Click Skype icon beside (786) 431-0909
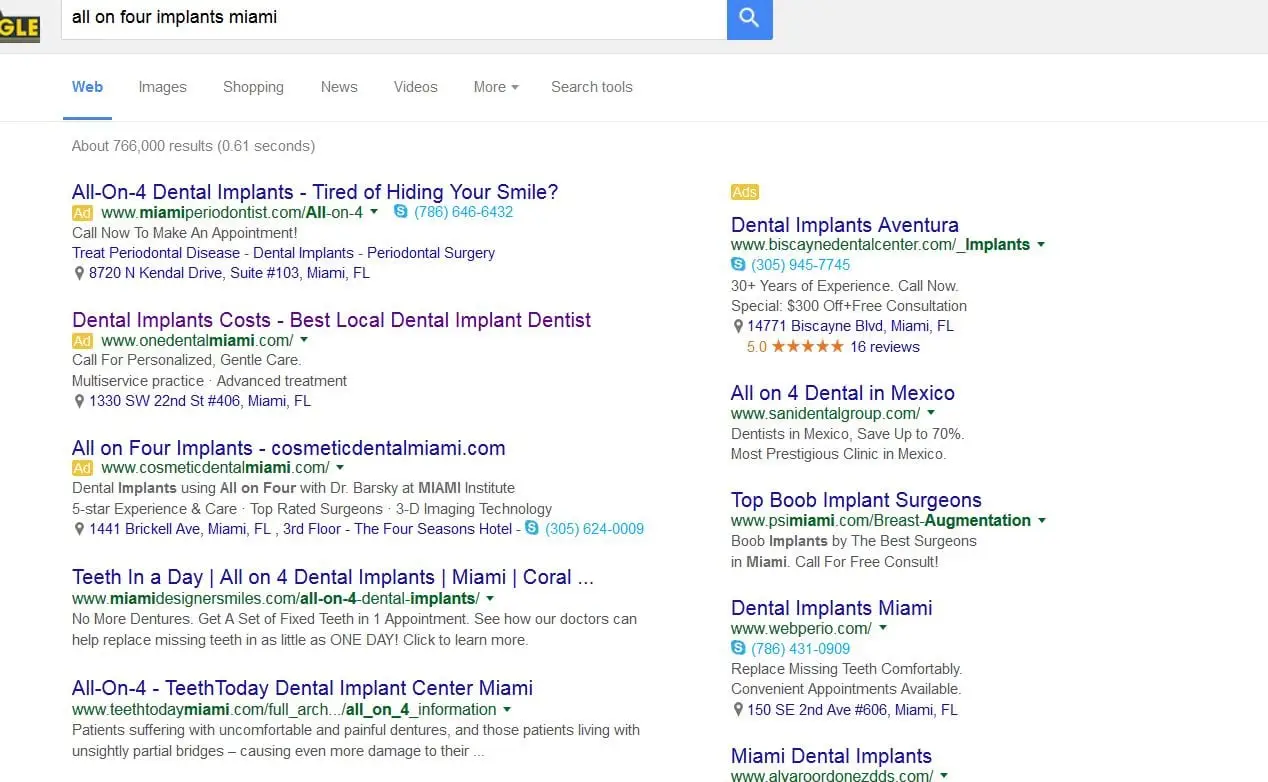1268x782 pixels. click(738, 649)
